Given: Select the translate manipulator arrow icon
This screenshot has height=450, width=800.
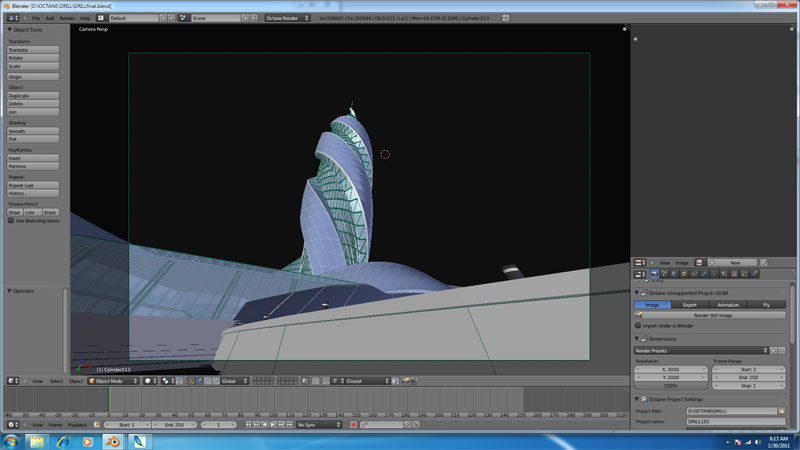Looking at the screenshot, I should [x=199, y=381].
